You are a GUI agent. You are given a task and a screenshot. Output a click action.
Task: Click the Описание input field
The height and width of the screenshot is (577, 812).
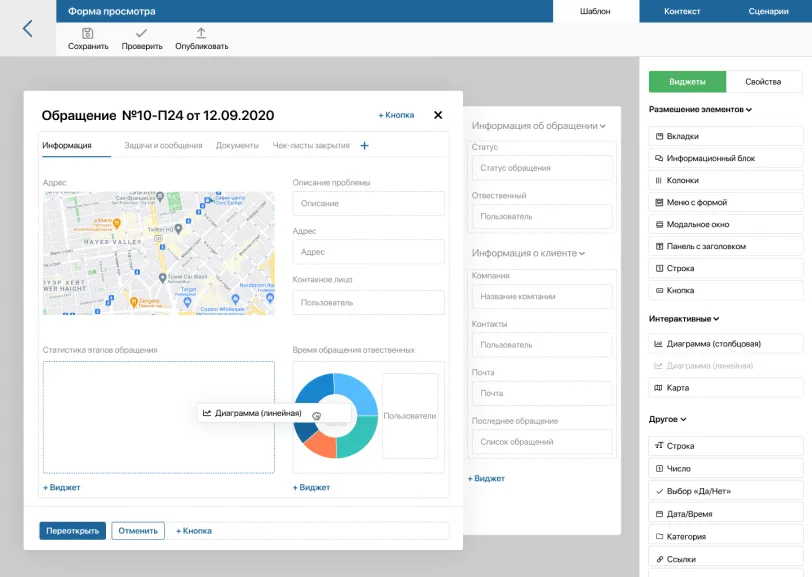point(368,204)
